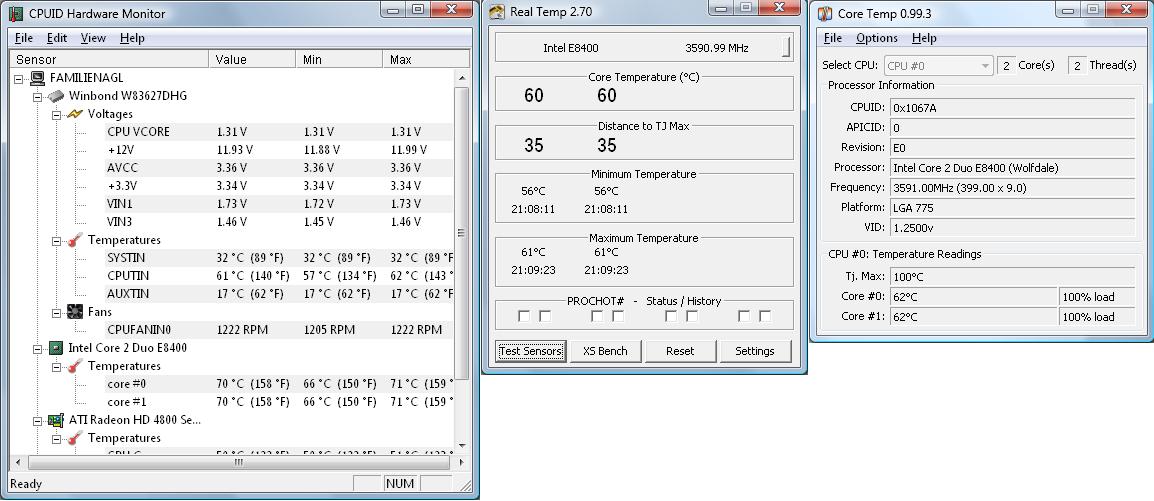Click the sensor list scroll-up arrow
The height and width of the screenshot is (501, 1154).
462,77
